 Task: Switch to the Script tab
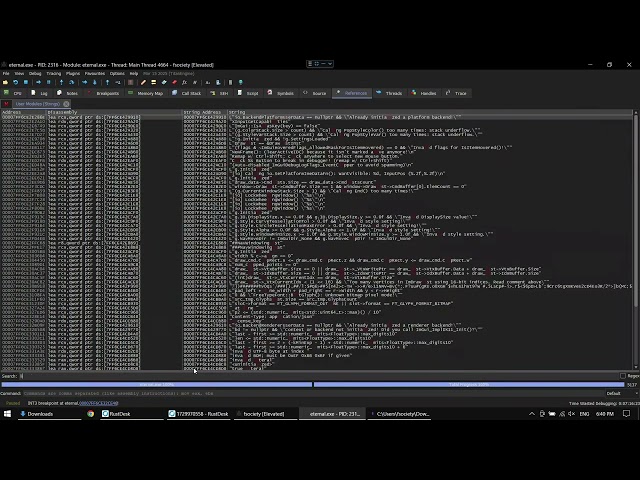[248, 93]
